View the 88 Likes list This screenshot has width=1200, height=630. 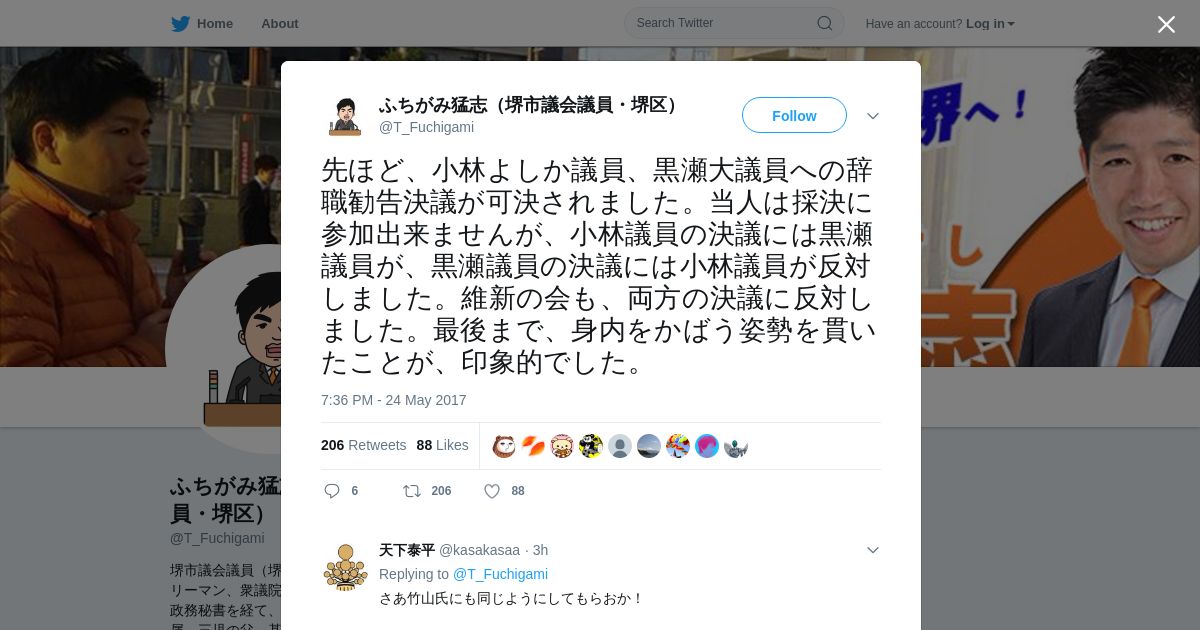coord(442,445)
